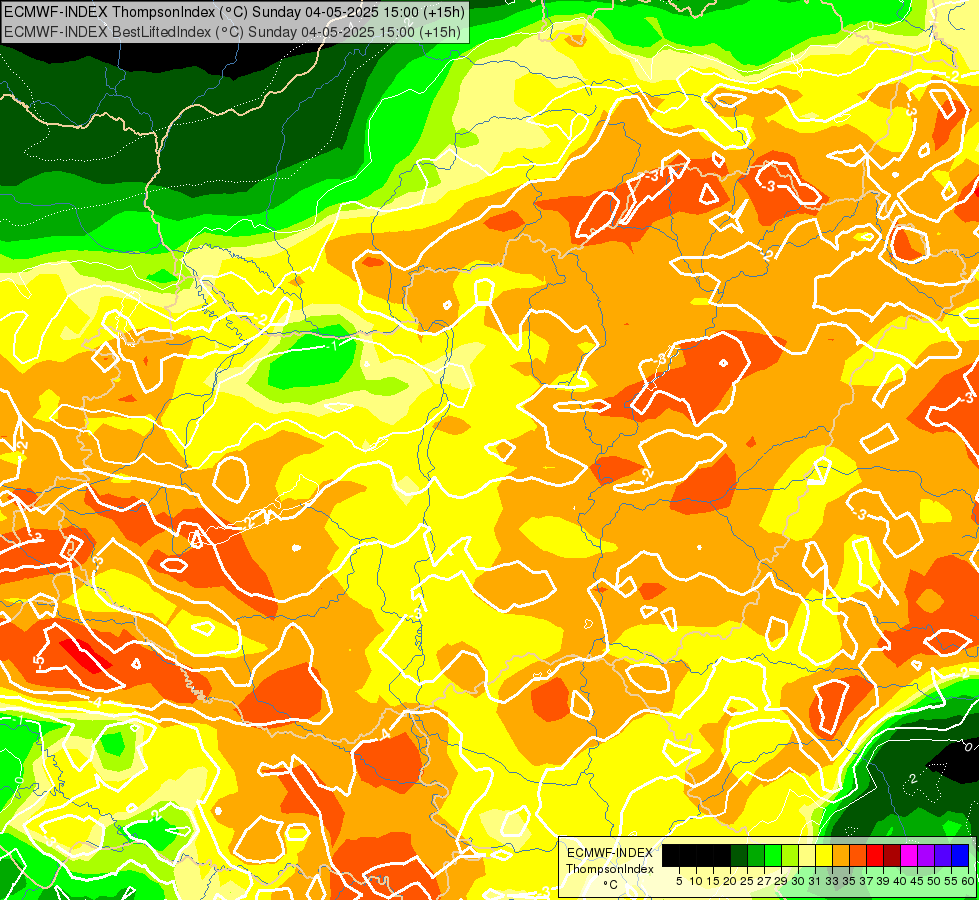Viewport: 979px width, 900px height.
Task: Click the legend tick label 37
Action: coord(867,881)
